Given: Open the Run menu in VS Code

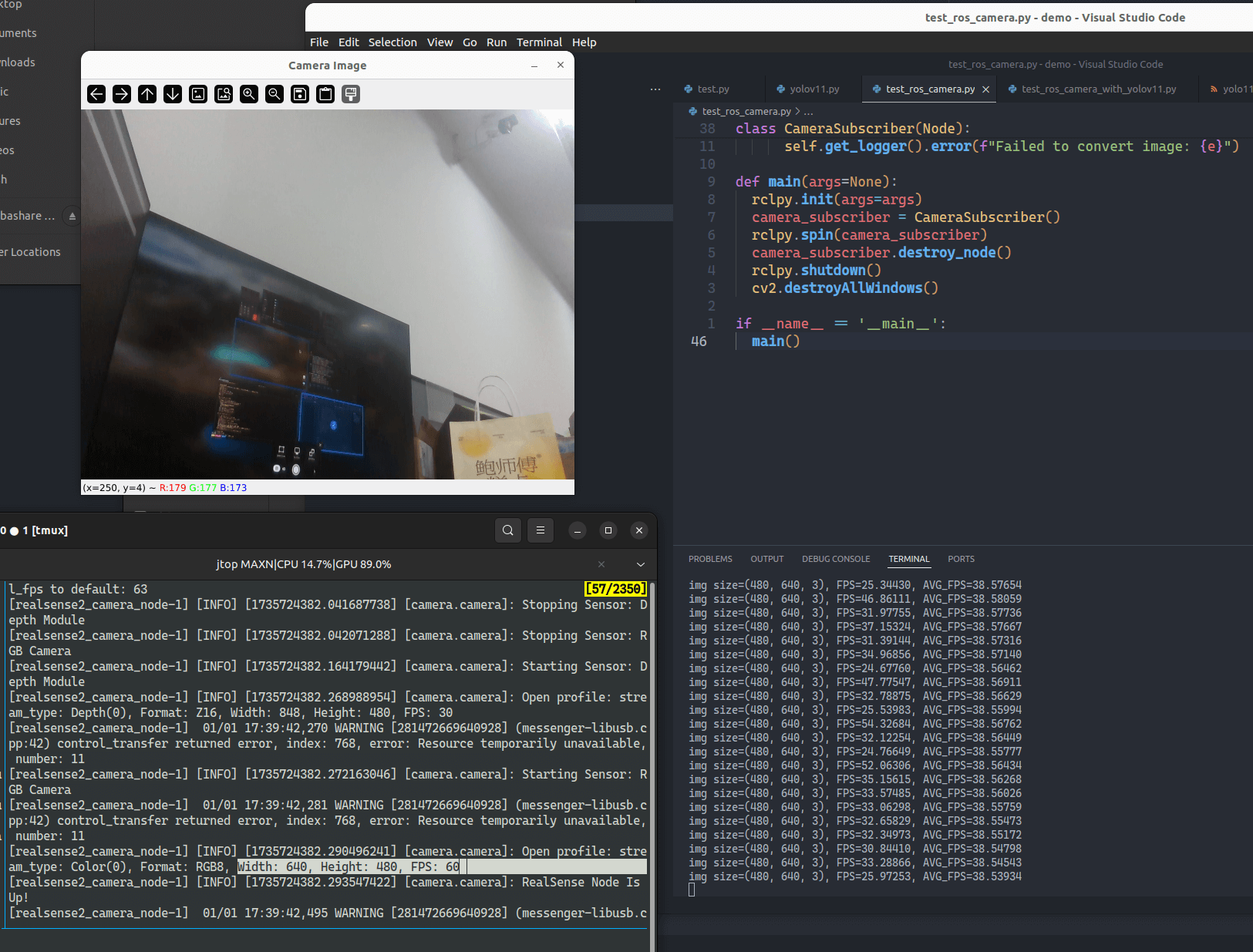Looking at the screenshot, I should 497,42.
